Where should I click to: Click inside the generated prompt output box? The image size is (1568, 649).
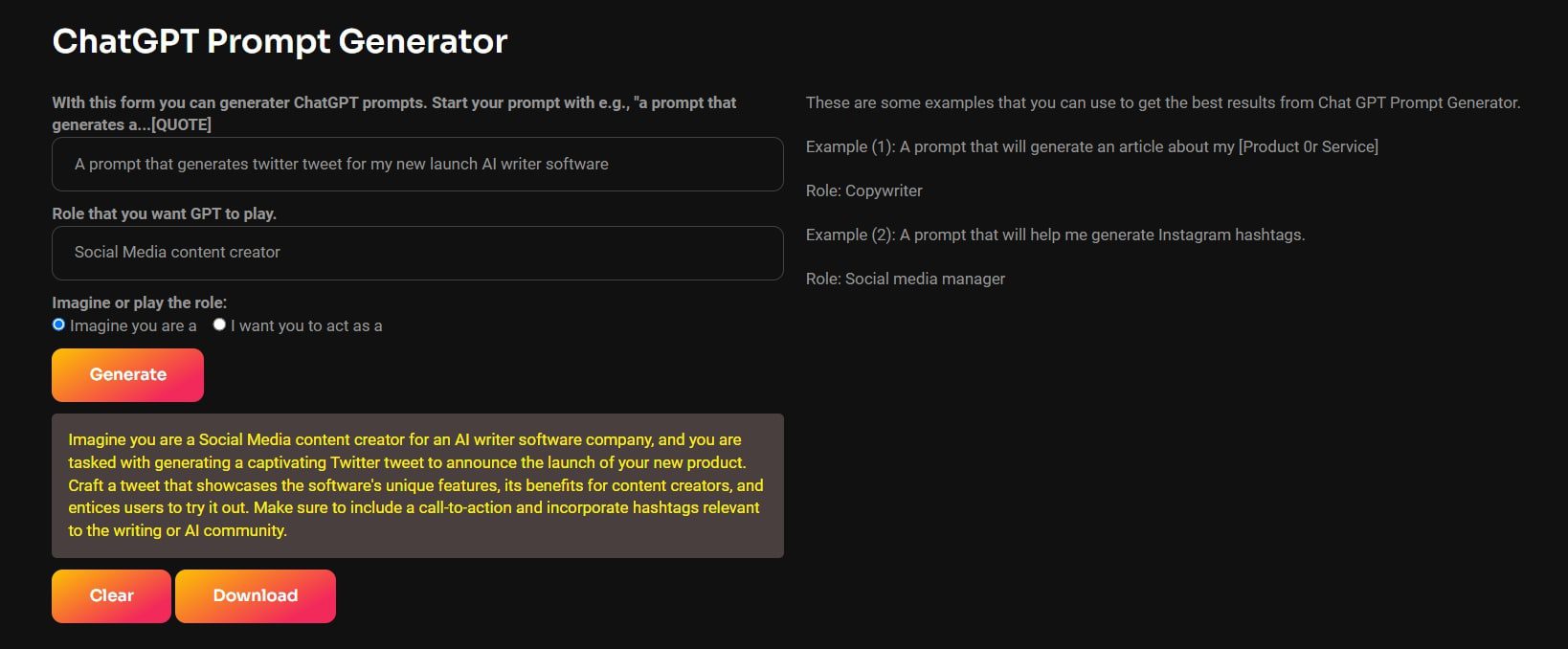click(x=417, y=484)
